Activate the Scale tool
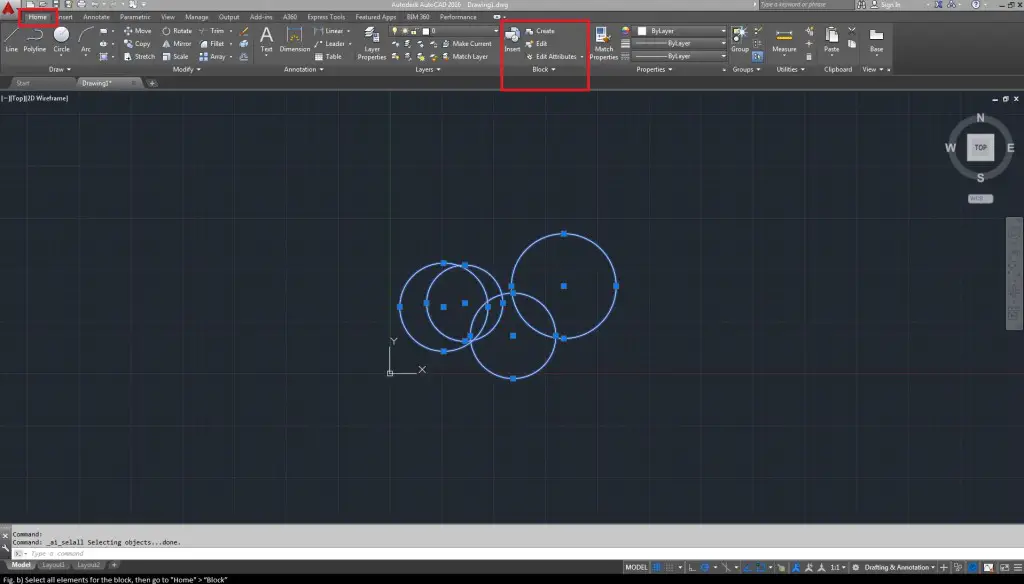This screenshot has height=584, width=1024. click(x=175, y=57)
